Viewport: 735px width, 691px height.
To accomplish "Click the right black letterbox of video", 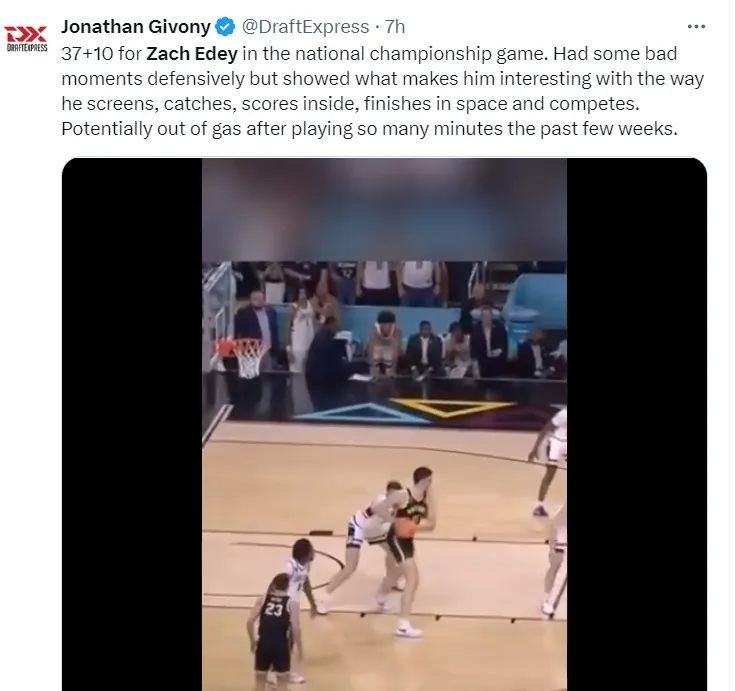I will [637, 424].
